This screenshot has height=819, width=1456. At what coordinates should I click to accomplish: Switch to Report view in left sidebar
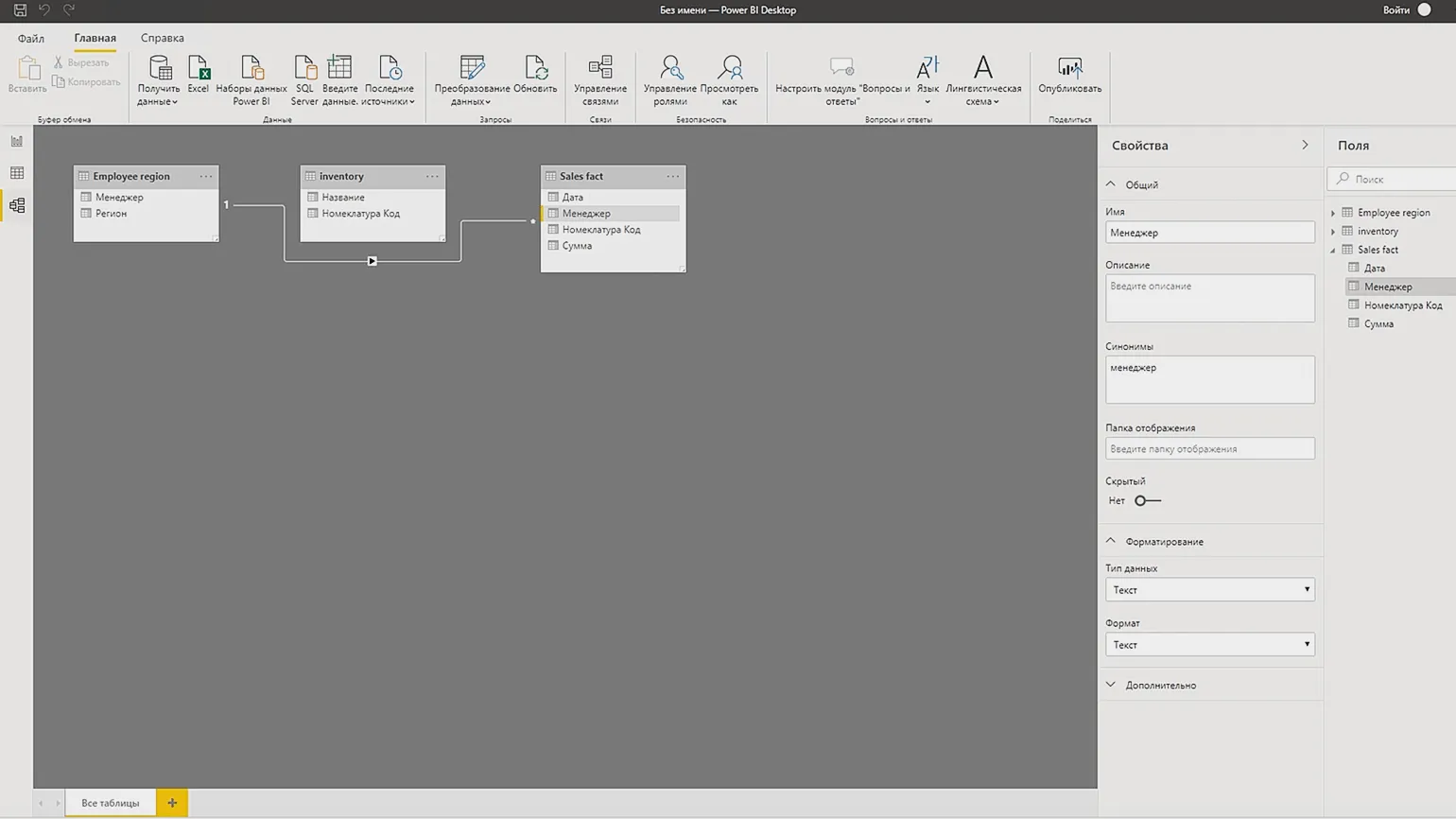(17, 141)
